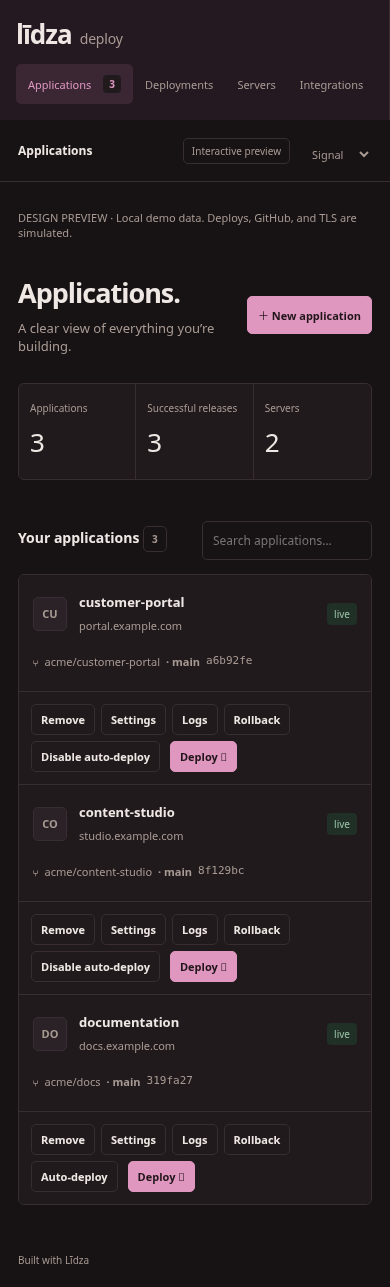Deploy the content-studio application

point(203,967)
